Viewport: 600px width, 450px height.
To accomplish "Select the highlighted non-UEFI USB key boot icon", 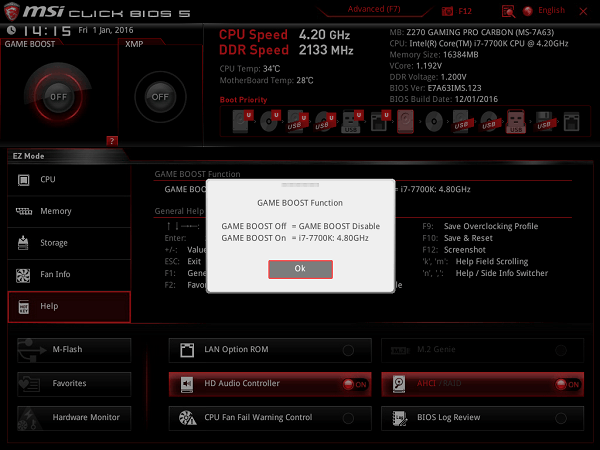I will (516, 121).
